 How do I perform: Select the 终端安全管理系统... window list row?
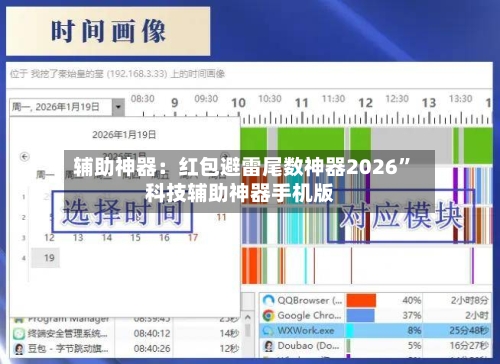click(126, 333)
